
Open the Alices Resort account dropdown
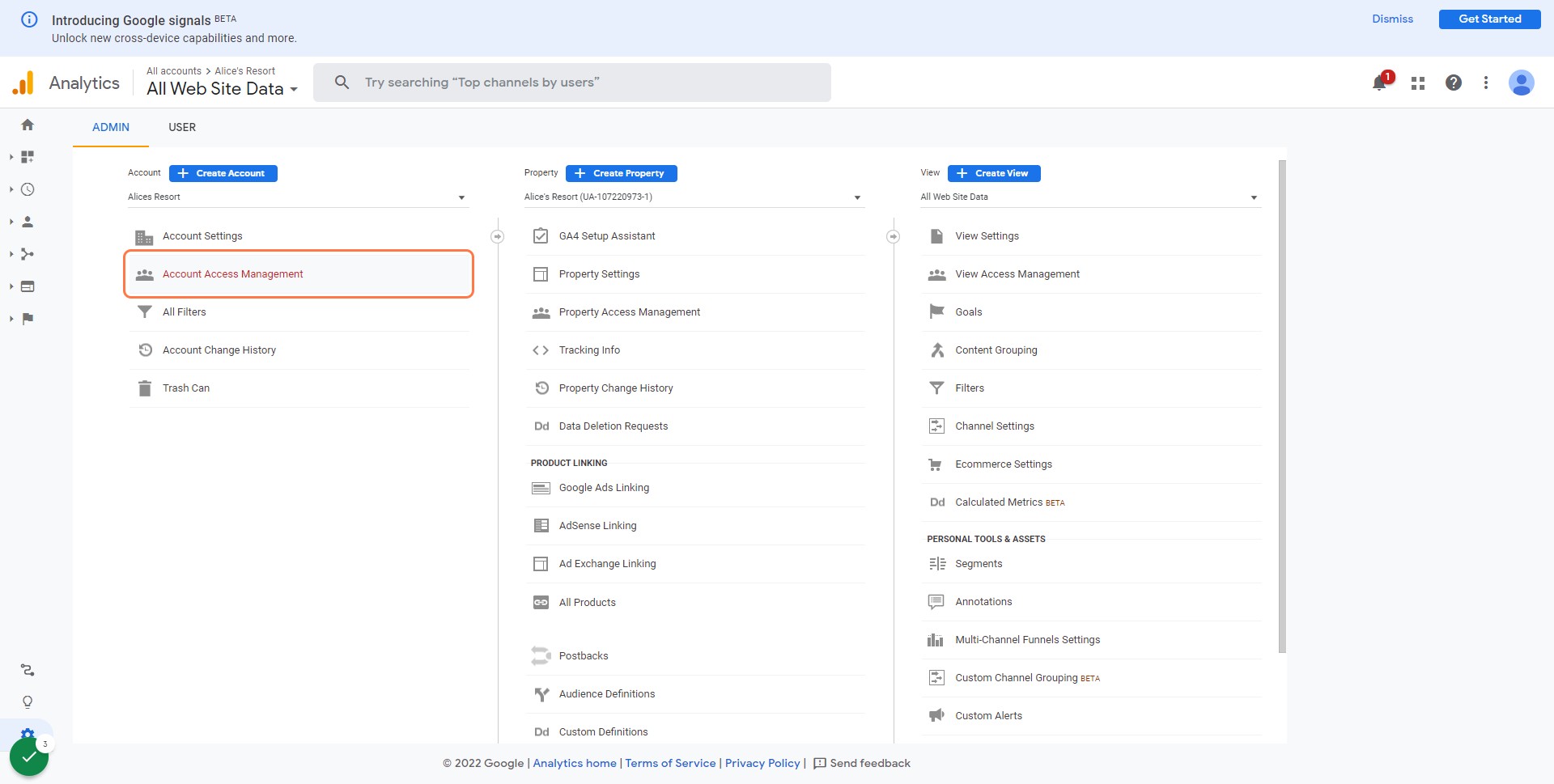coord(298,197)
